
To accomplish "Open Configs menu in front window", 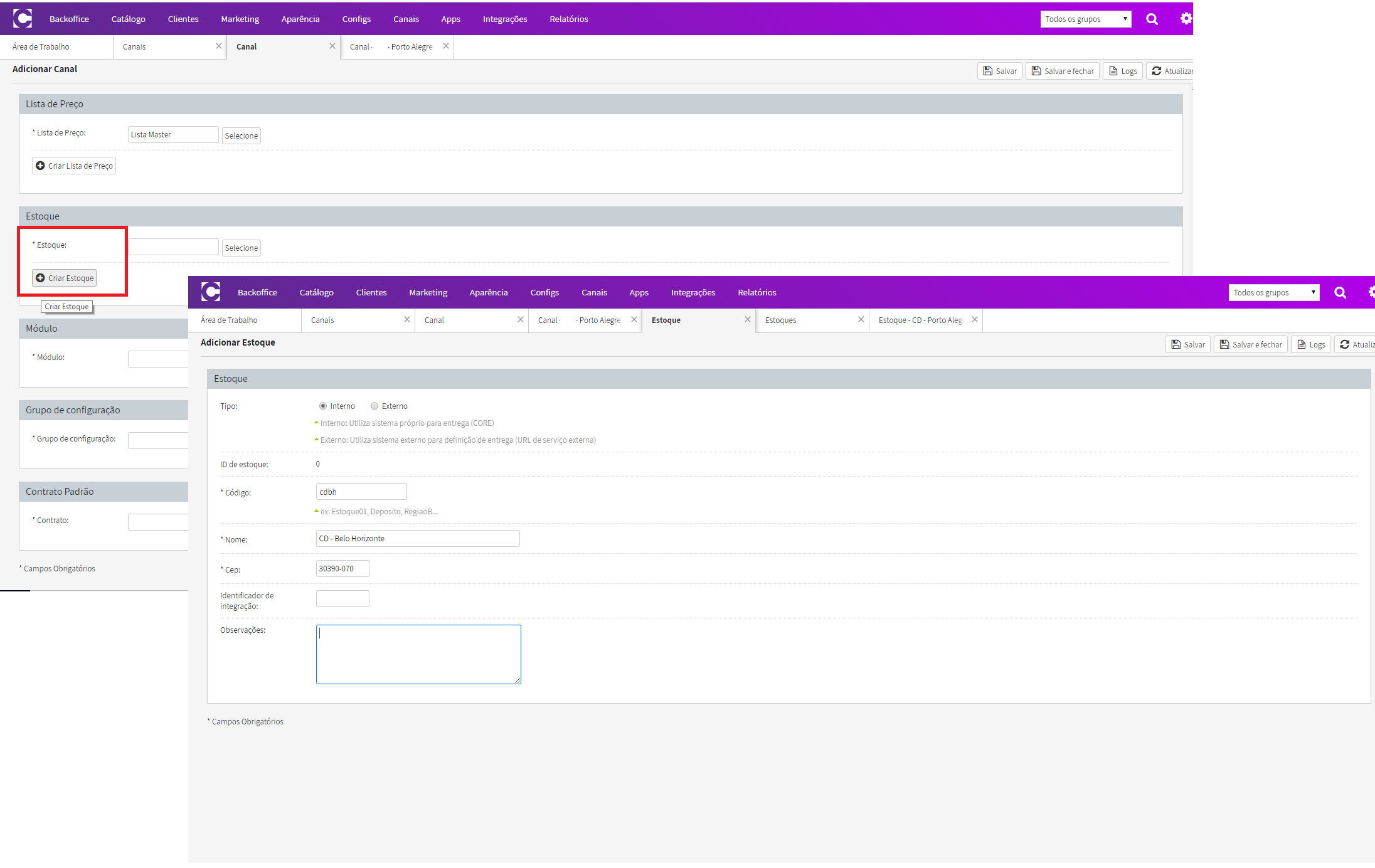I will click(x=544, y=292).
